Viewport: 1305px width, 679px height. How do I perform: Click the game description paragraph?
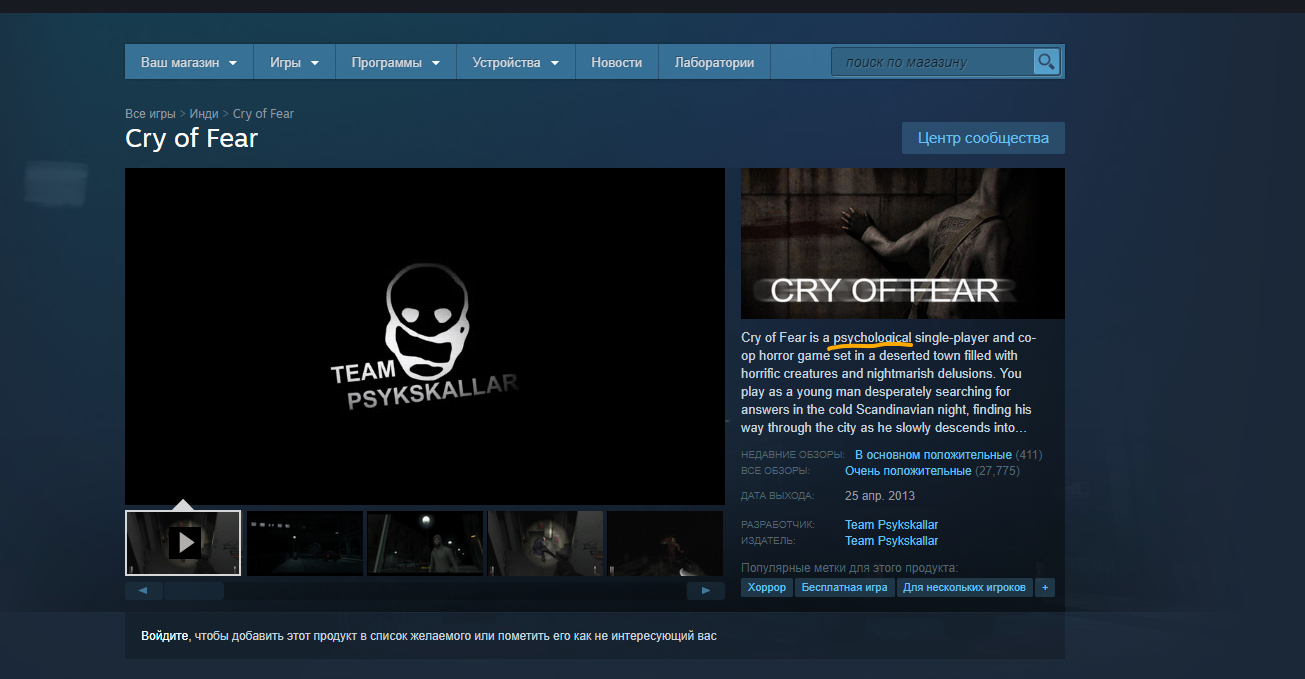890,382
